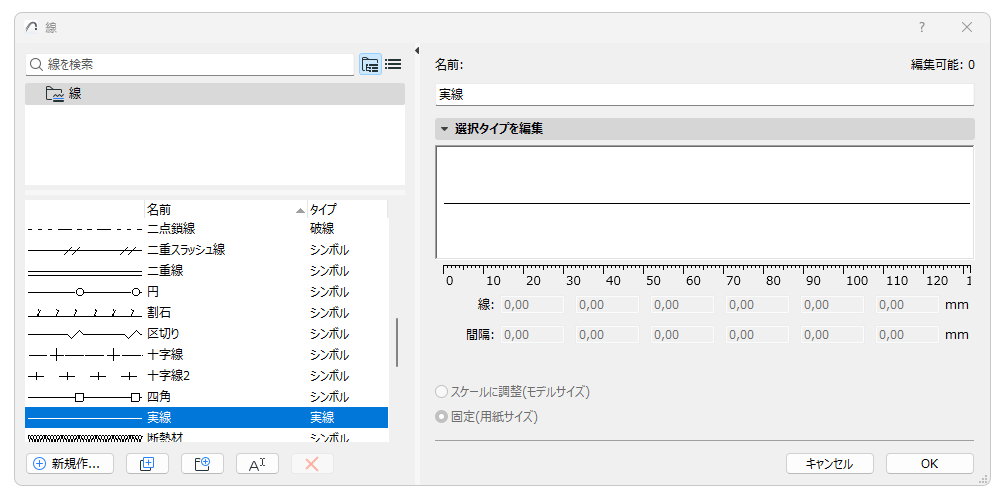This screenshot has width=1005, height=498.
Task: Click the 四角 line symbol preview
Action: coord(85,397)
